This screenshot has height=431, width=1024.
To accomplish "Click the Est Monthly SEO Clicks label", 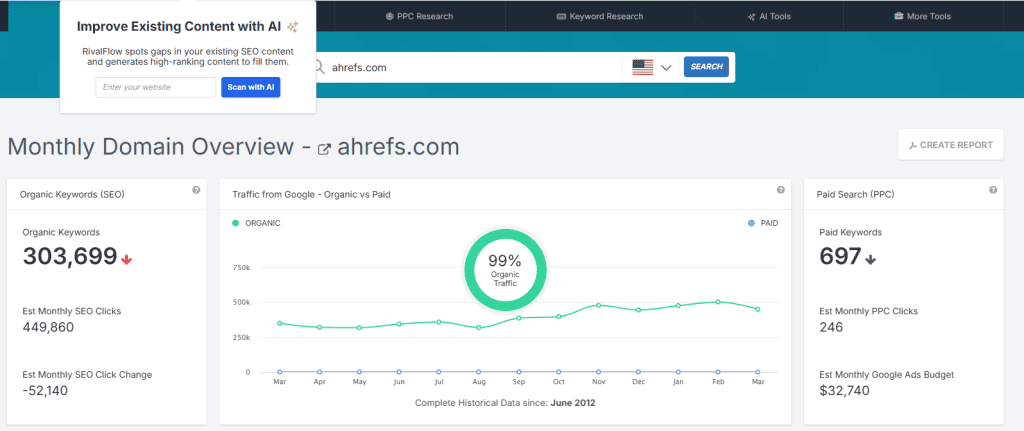I will pos(72,311).
